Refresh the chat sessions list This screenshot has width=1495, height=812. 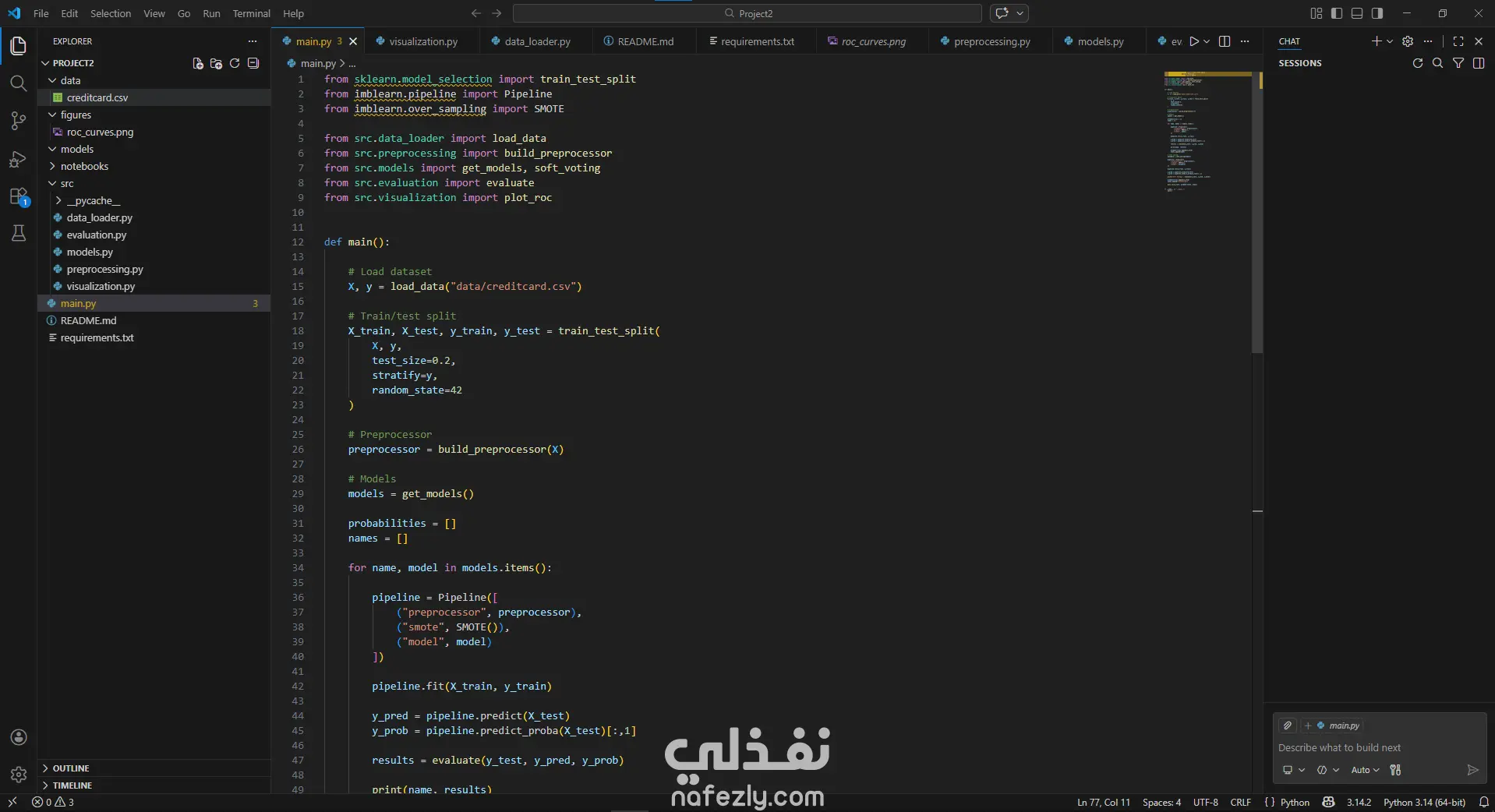coord(1418,63)
